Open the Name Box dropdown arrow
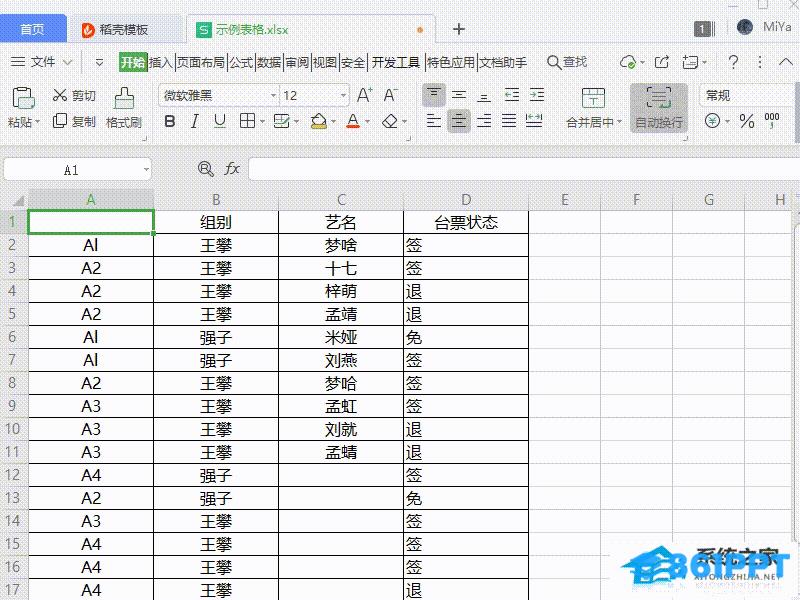 click(146, 169)
